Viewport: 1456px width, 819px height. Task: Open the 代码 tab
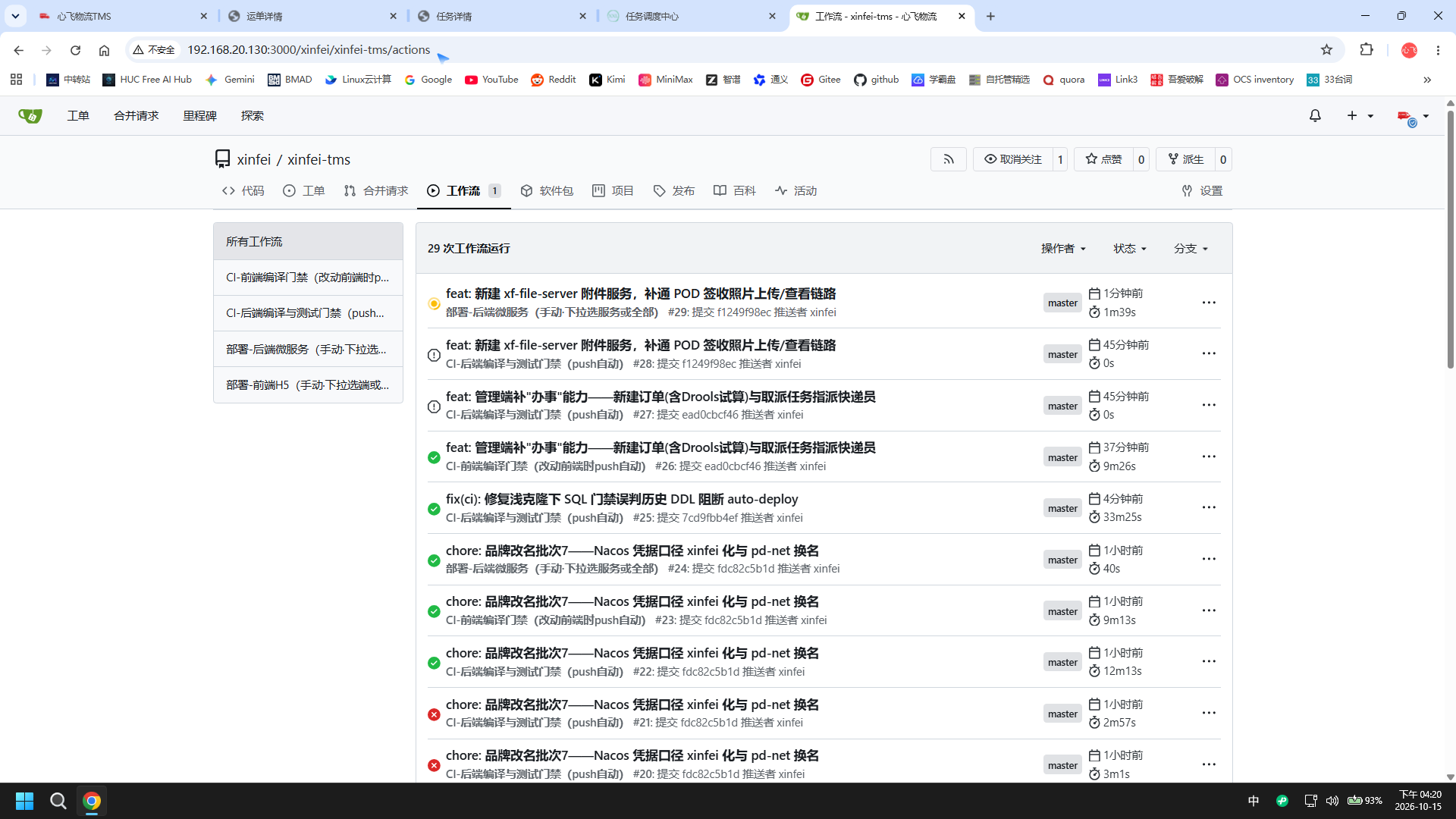point(243,191)
